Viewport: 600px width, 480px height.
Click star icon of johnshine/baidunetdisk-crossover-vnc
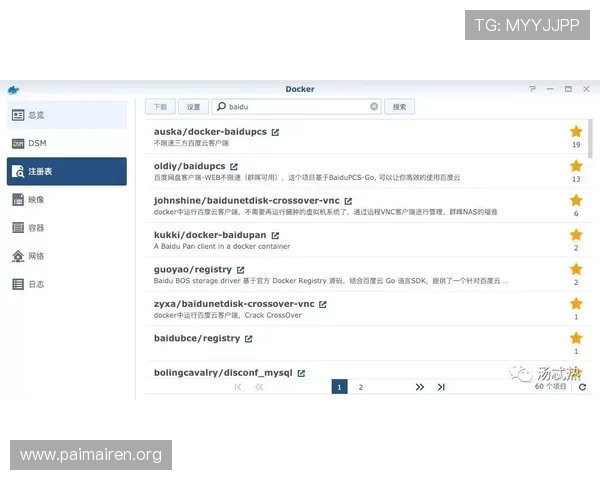coord(576,201)
